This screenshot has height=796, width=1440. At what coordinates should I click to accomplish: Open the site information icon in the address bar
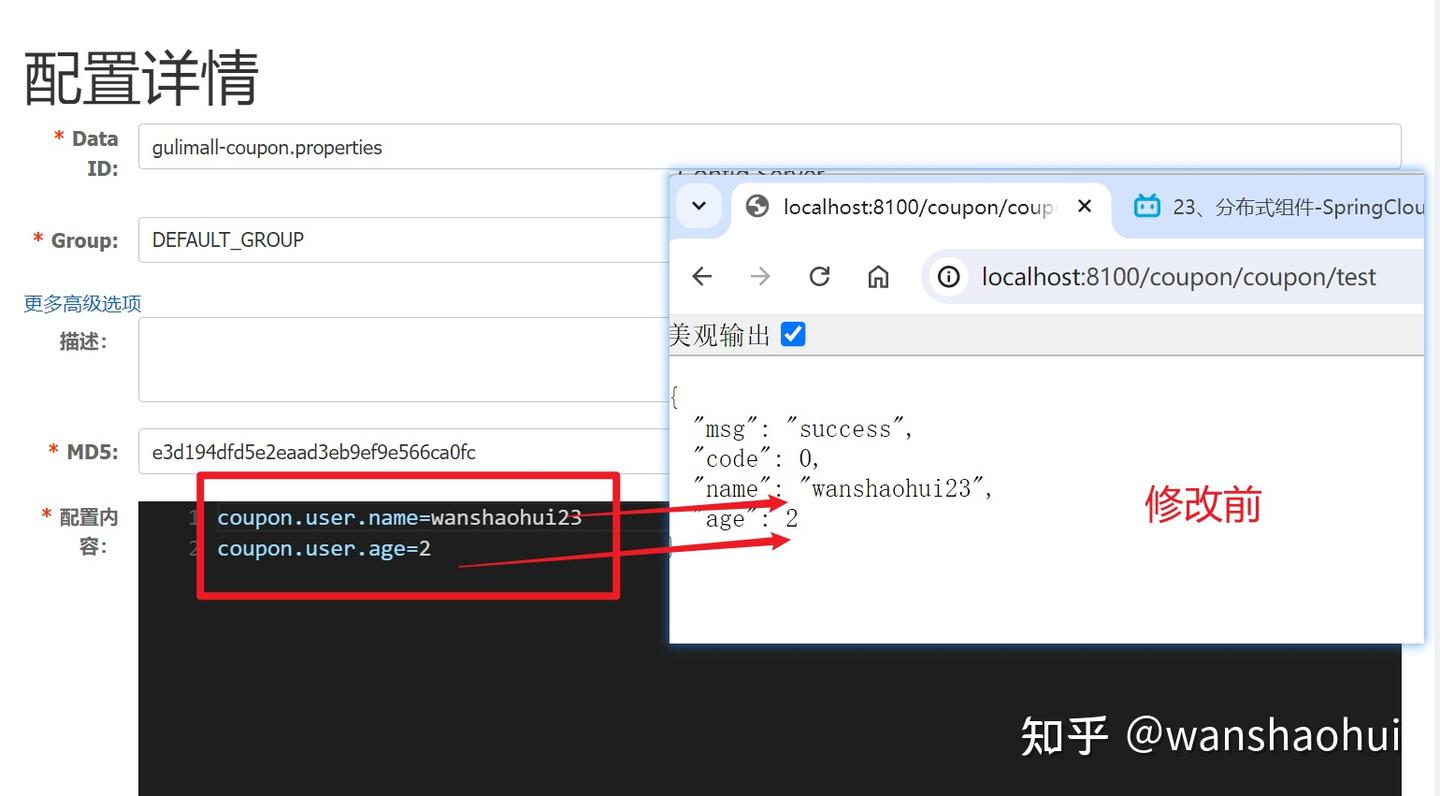947,277
